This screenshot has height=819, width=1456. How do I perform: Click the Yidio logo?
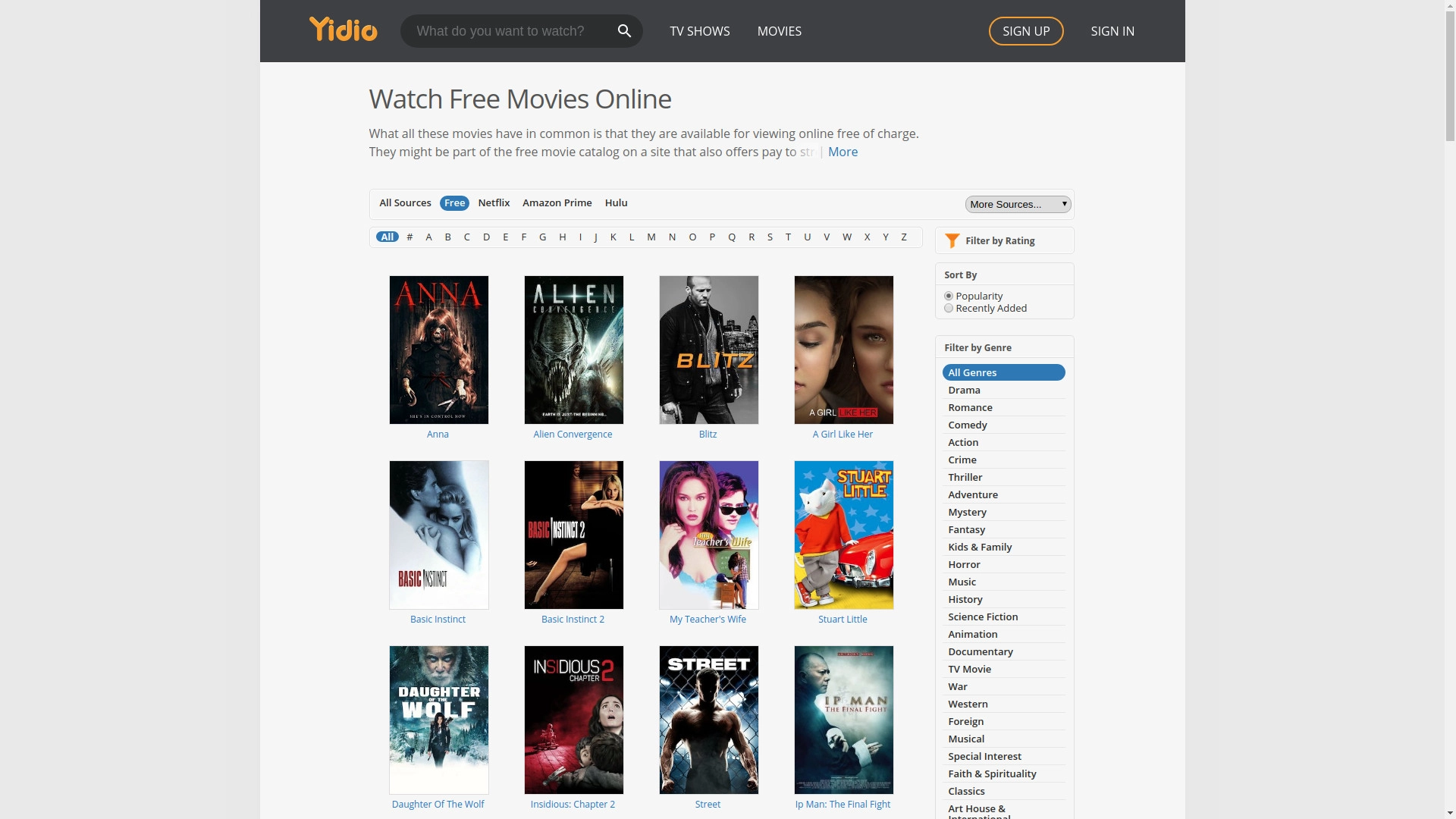tap(343, 30)
